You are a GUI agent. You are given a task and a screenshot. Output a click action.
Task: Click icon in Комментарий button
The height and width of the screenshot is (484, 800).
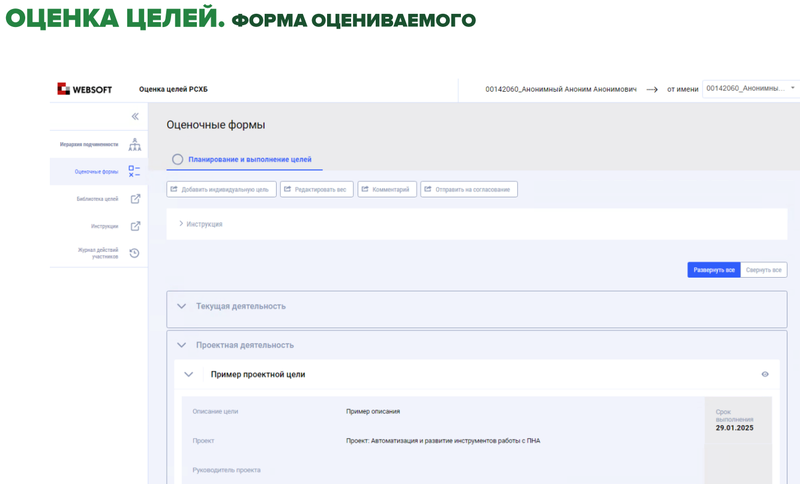point(365,189)
